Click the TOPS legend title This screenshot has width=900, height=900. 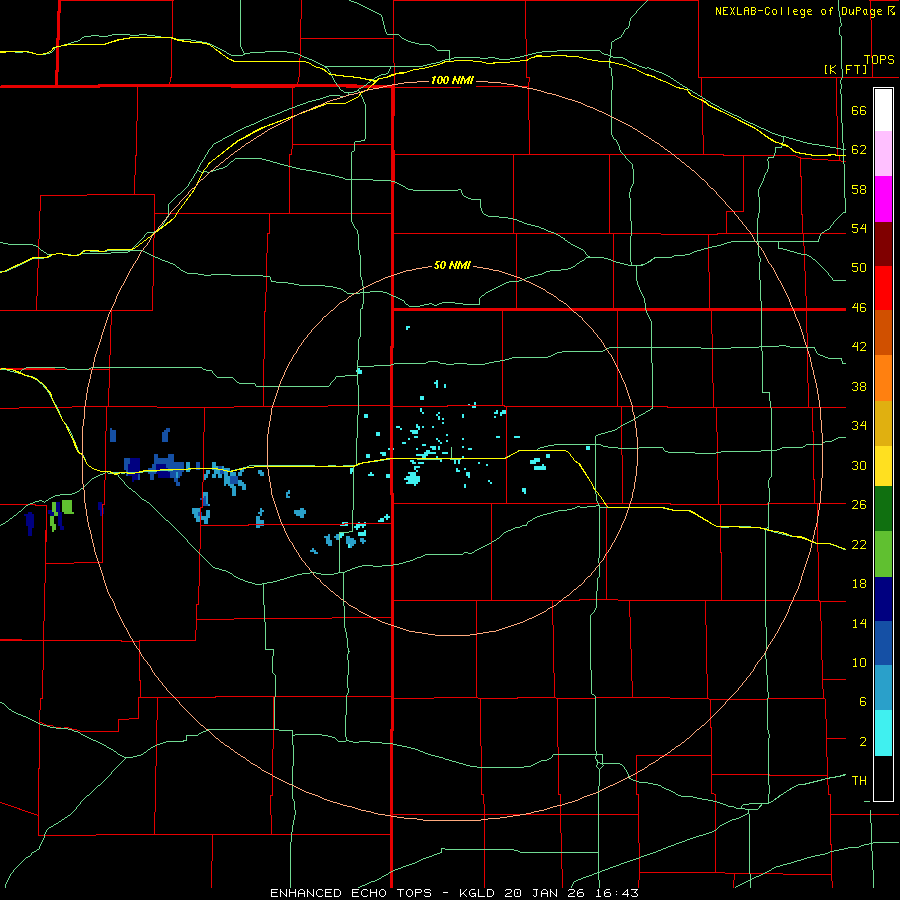pyautogui.click(x=879, y=60)
